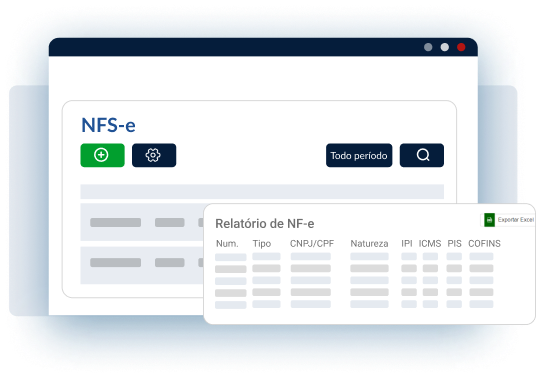Select the IPI column header
This screenshot has width=536, height=379.
point(406,244)
